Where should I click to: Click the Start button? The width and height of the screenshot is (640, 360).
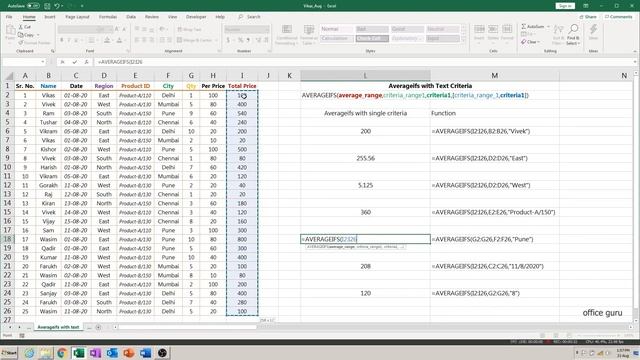(x=9, y=353)
